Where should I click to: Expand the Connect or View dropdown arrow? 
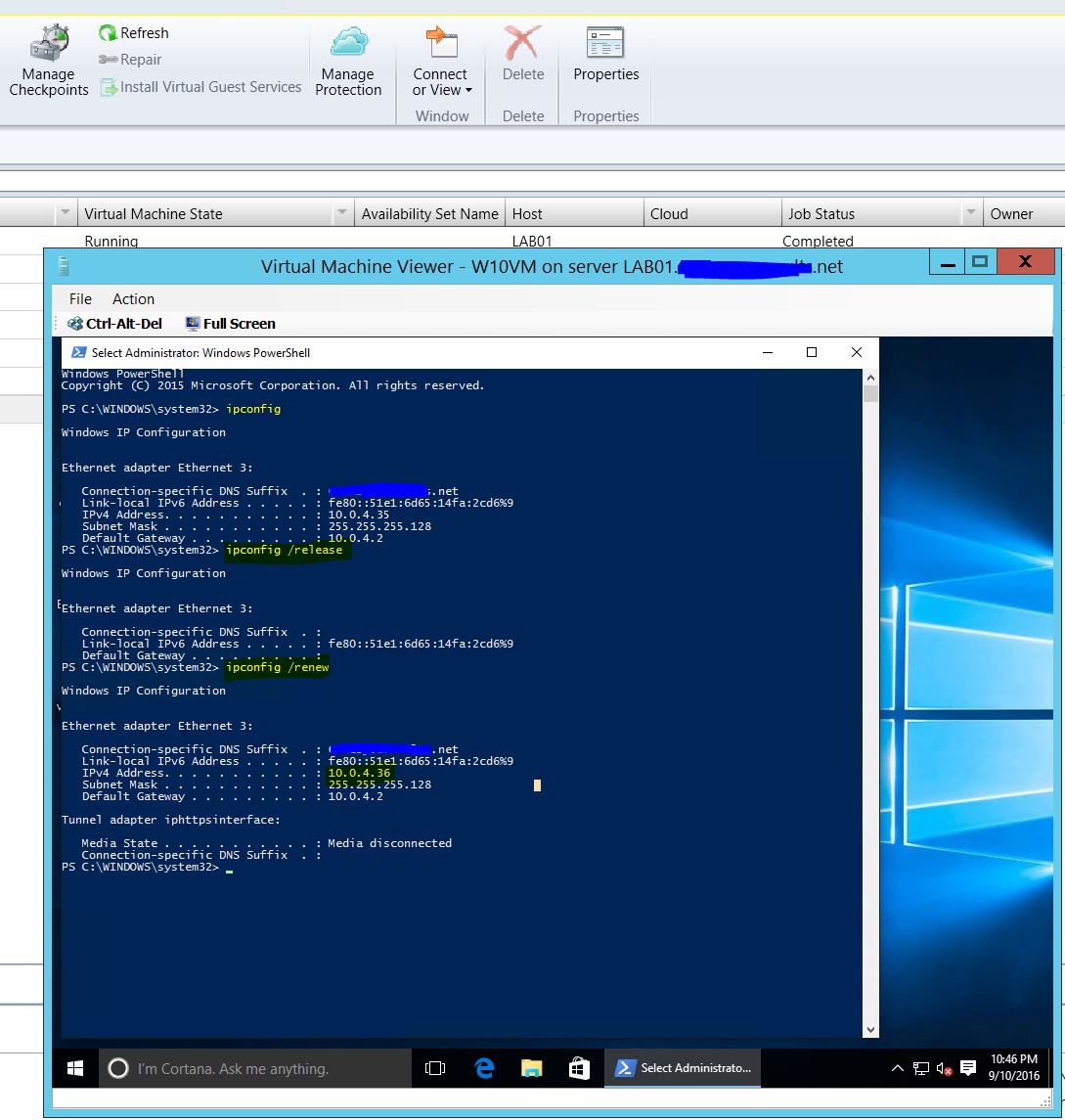(468, 91)
